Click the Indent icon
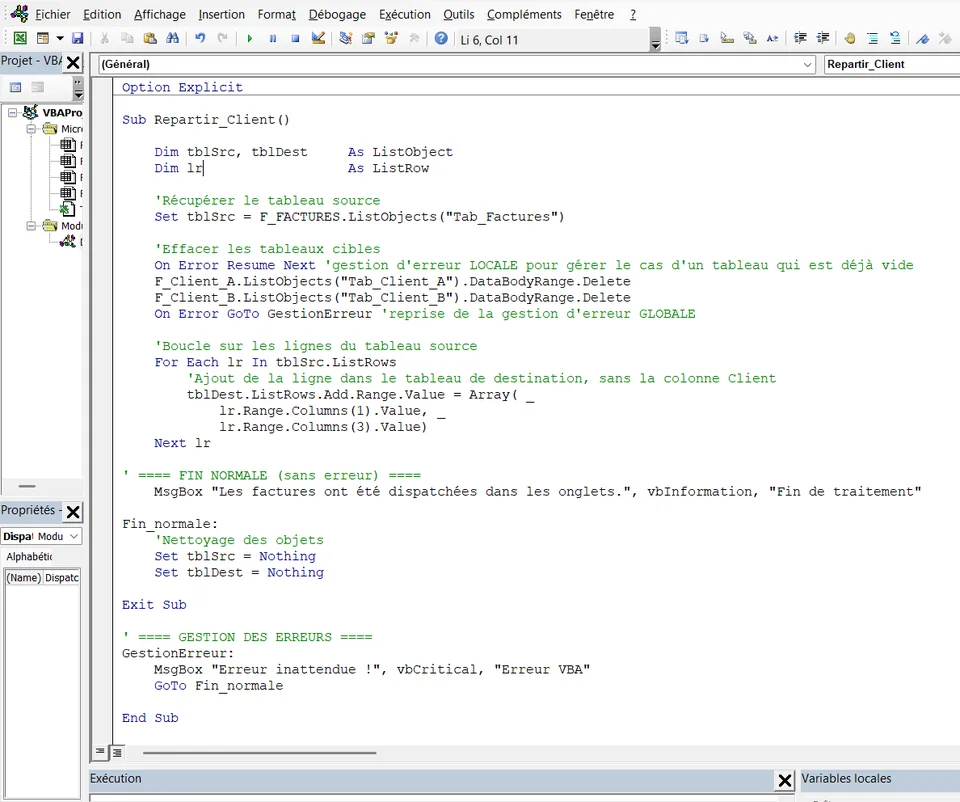Viewport: 960px width, 802px height. pos(800,38)
